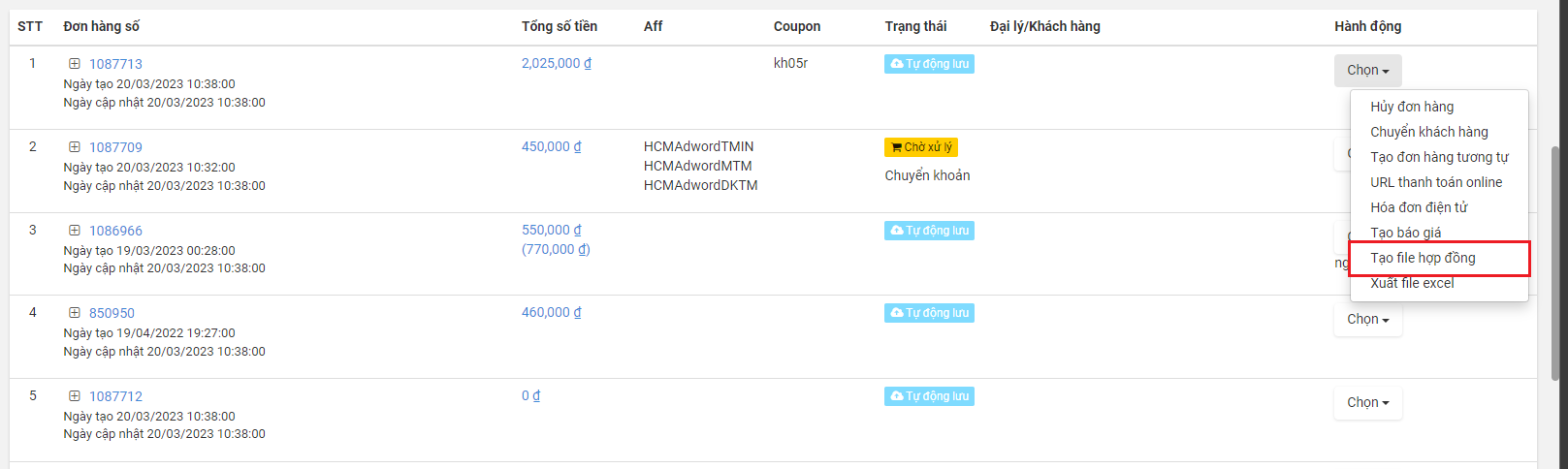Click the vertical page scrollbar

tap(1556, 262)
